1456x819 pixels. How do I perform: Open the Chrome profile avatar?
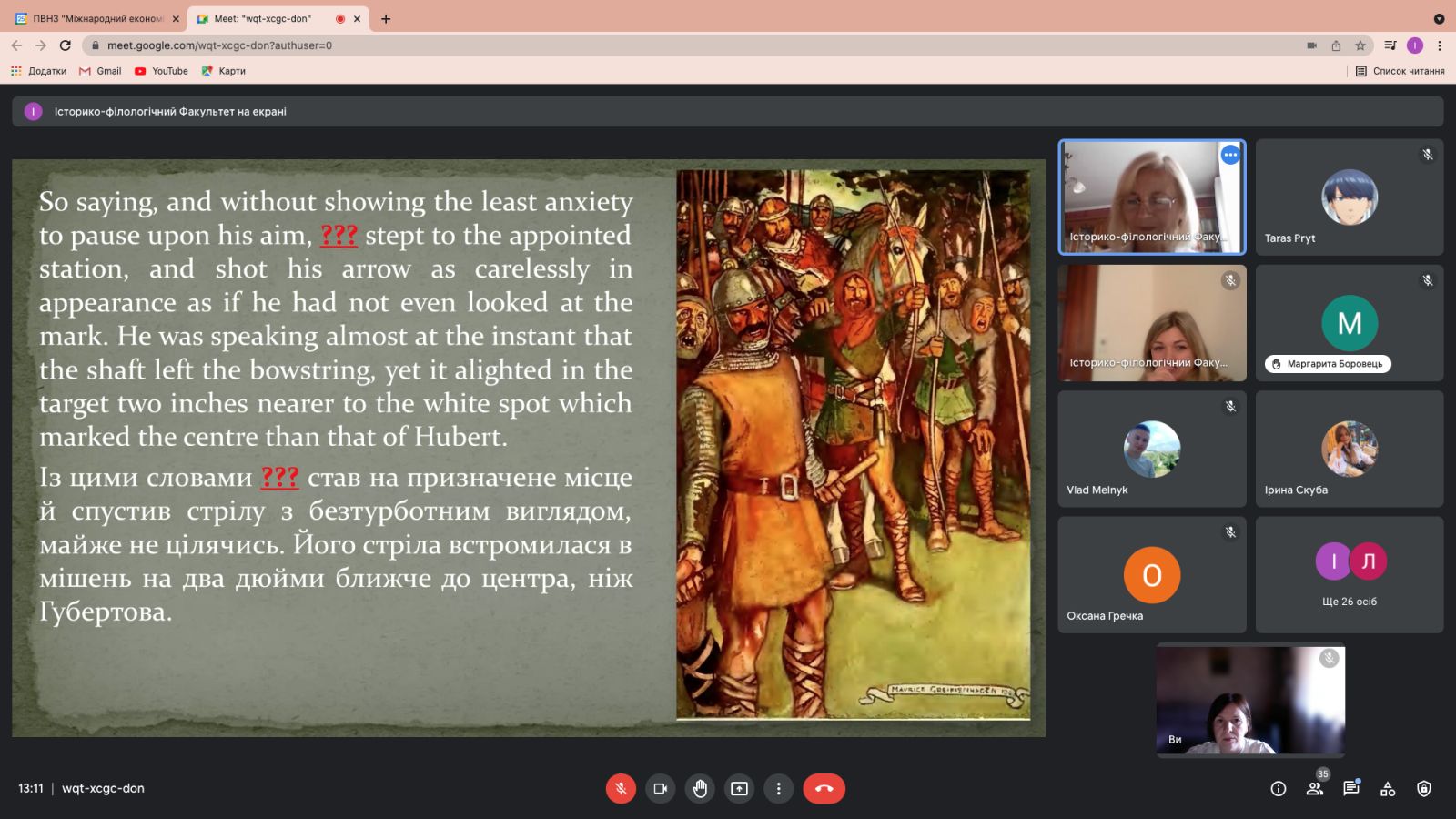(1415, 45)
